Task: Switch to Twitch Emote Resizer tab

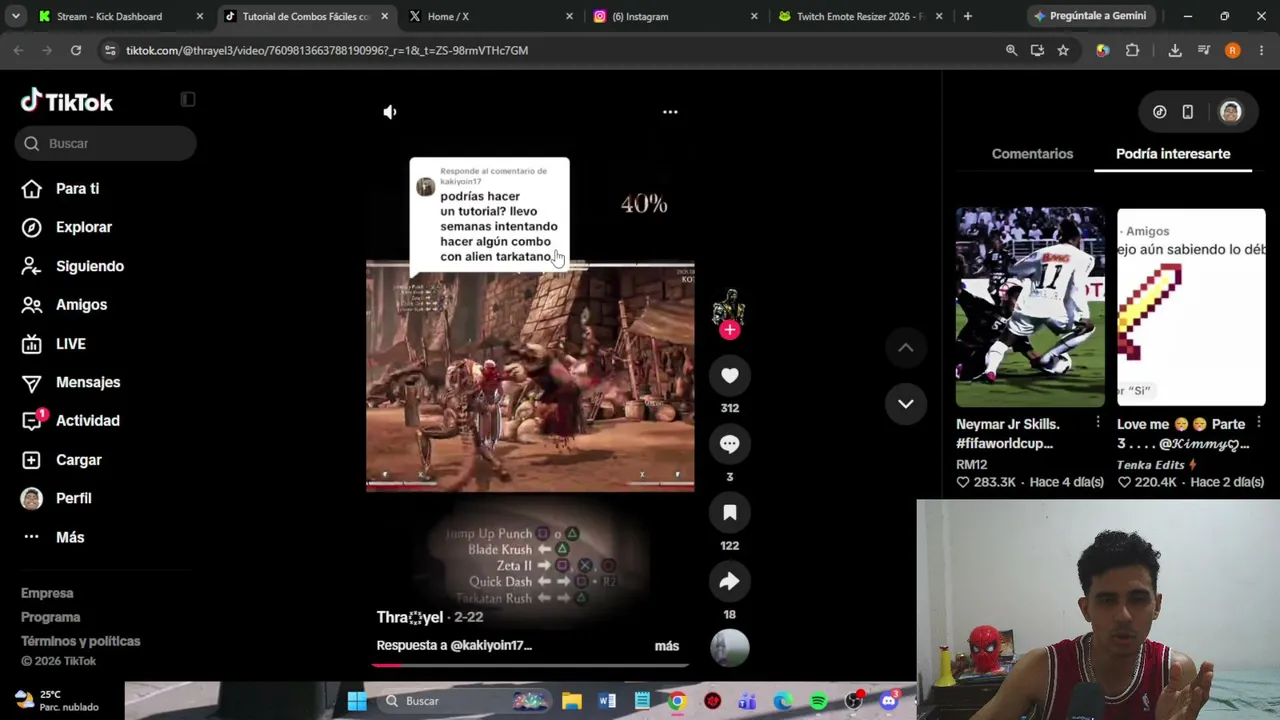Action: tap(860, 16)
